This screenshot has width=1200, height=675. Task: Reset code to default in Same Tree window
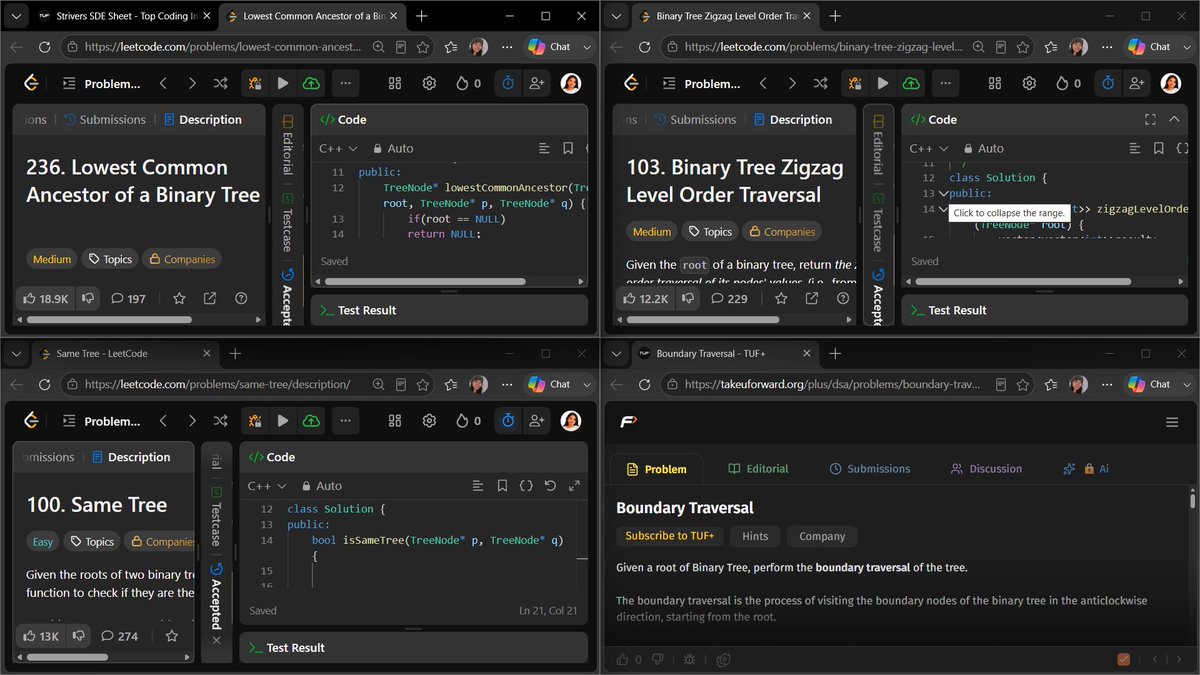coord(550,486)
